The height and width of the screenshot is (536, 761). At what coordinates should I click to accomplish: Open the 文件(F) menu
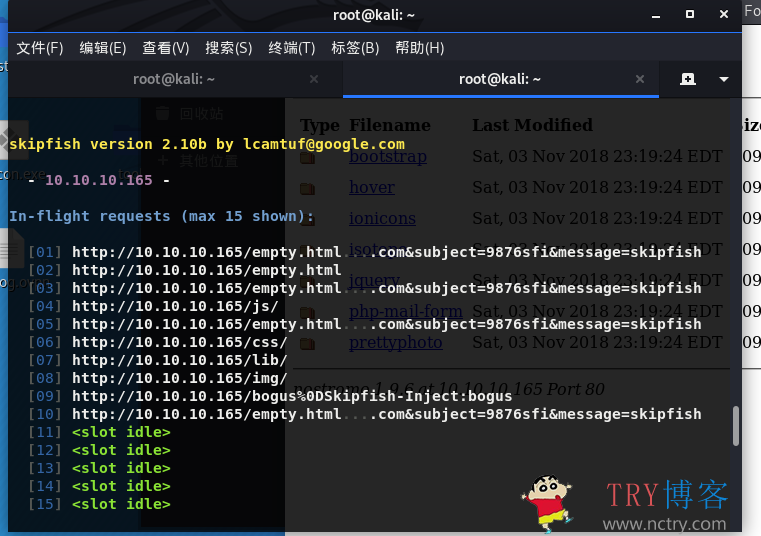pos(40,48)
